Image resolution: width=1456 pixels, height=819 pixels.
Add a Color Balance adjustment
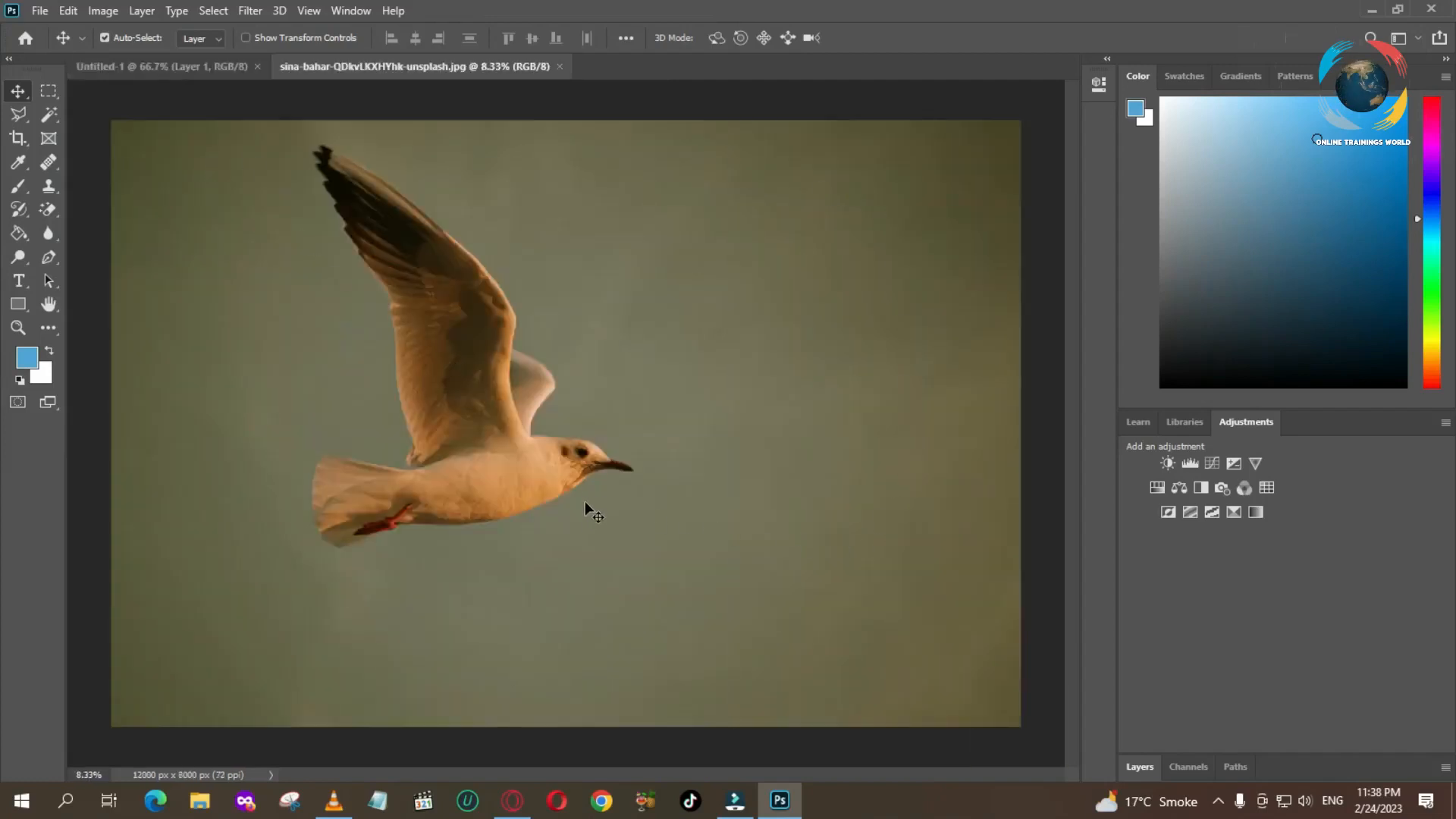point(1179,488)
